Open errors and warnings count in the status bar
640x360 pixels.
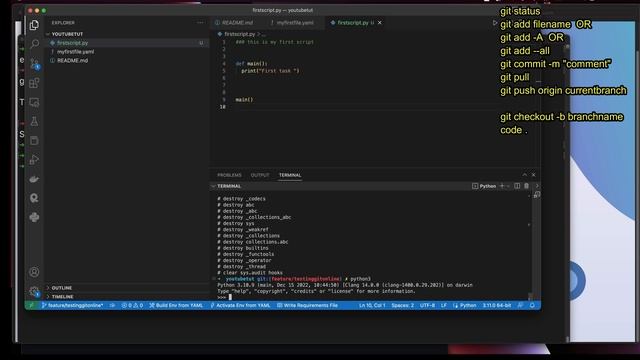(132, 305)
